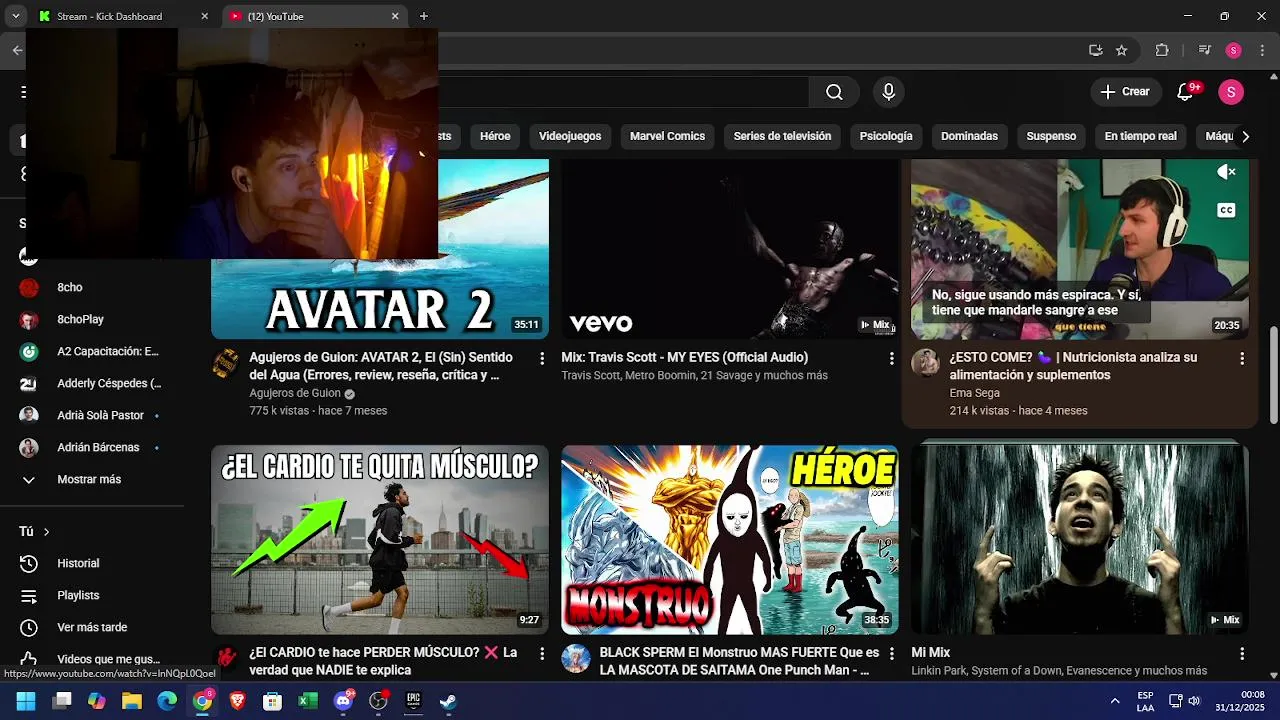Screen dimensions: 1280x720
Task: Play the HÉROE MONSTRUO One Punch Man thumbnail
Action: [729, 540]
